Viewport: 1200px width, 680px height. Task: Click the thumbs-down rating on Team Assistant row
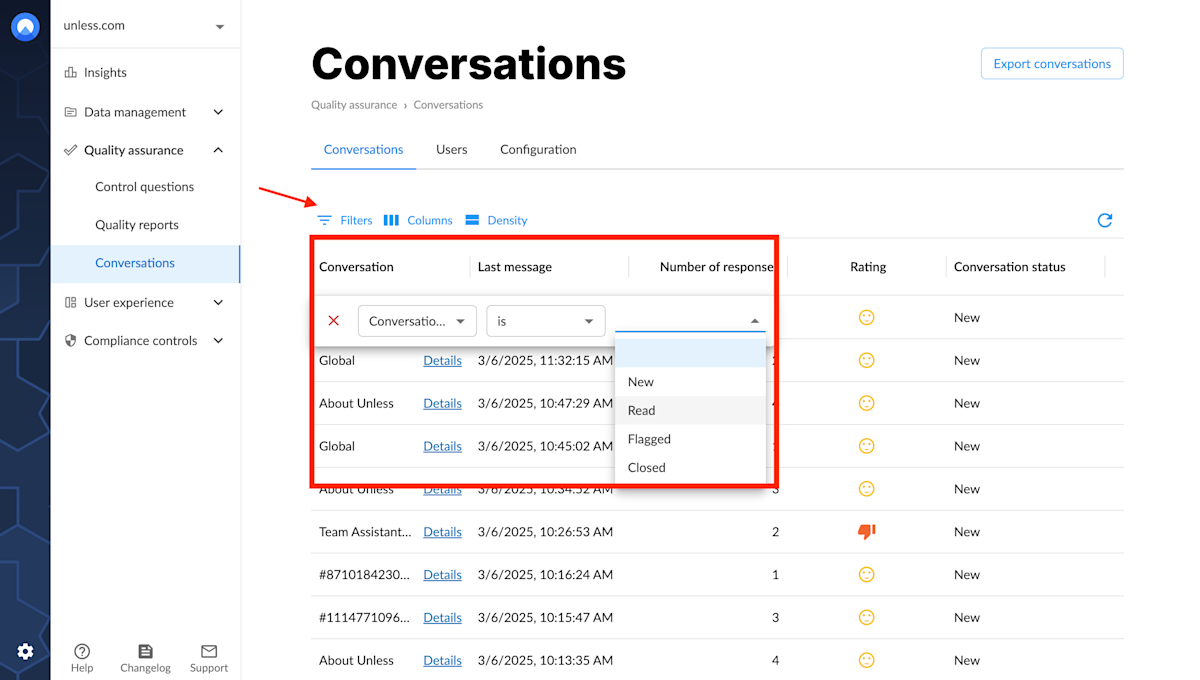click(x=866, y=531)
